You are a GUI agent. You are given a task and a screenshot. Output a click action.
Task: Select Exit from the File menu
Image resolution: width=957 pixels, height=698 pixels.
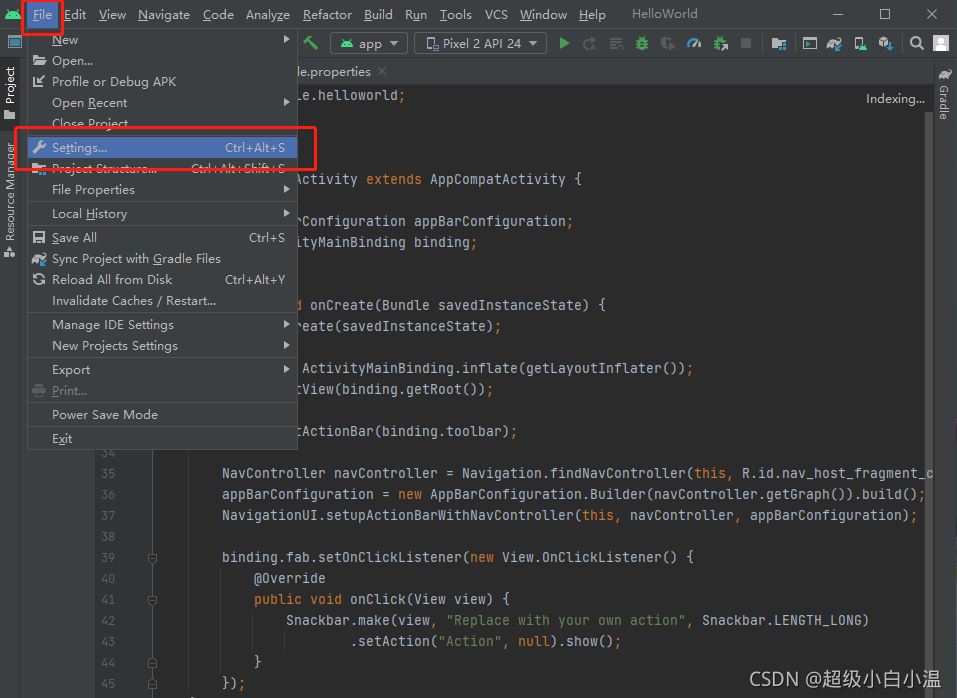click(162, 439)
